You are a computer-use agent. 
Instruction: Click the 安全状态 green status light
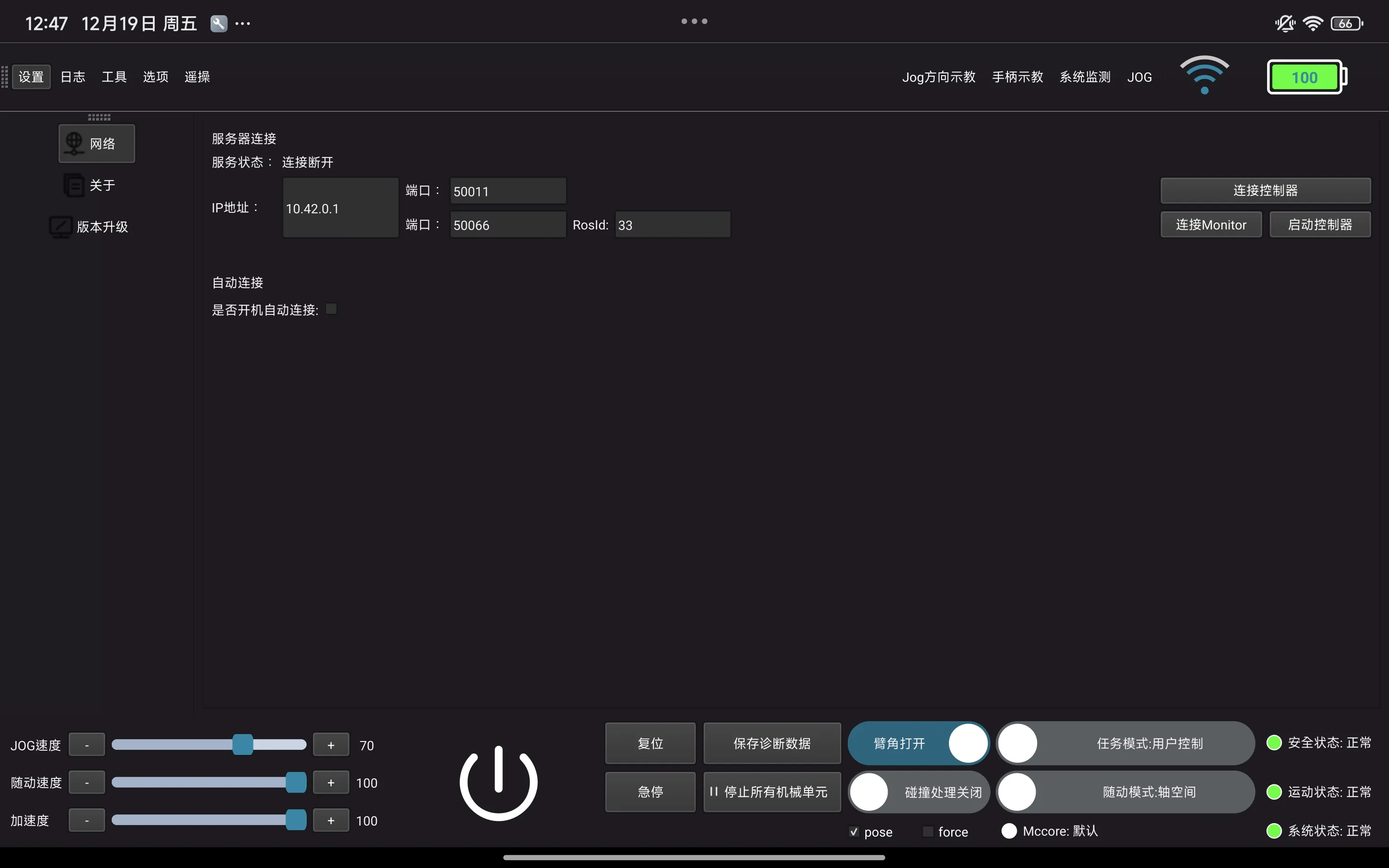click(1274, 742)
